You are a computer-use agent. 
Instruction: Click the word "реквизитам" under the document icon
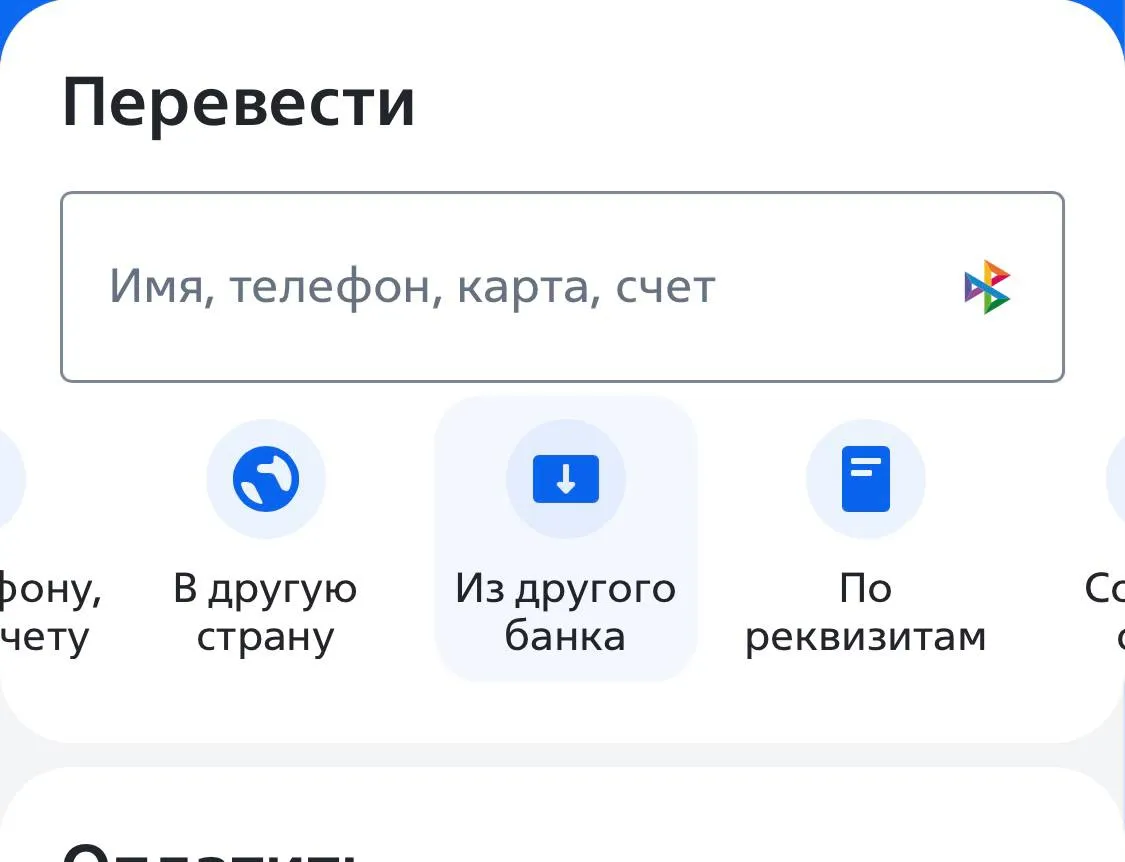pyautogui.click(x=865, y=637)
